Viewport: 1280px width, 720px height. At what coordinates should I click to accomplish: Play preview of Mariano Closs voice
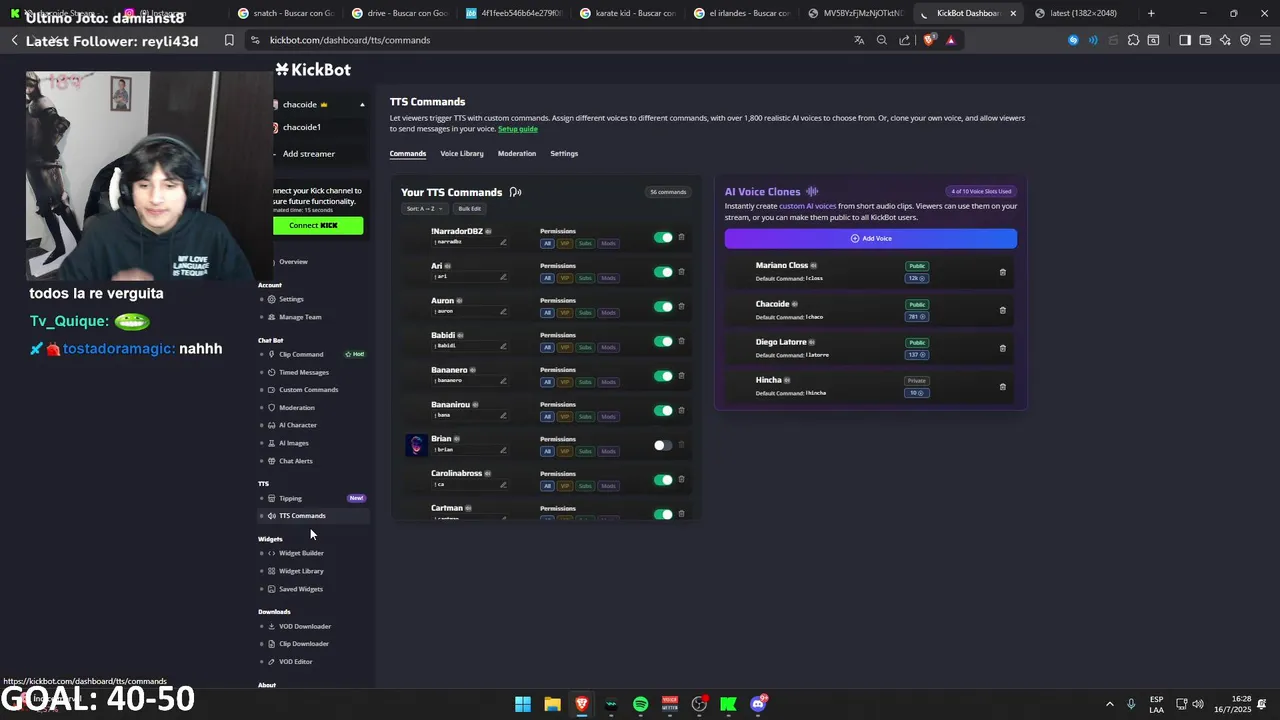[814, 266]
